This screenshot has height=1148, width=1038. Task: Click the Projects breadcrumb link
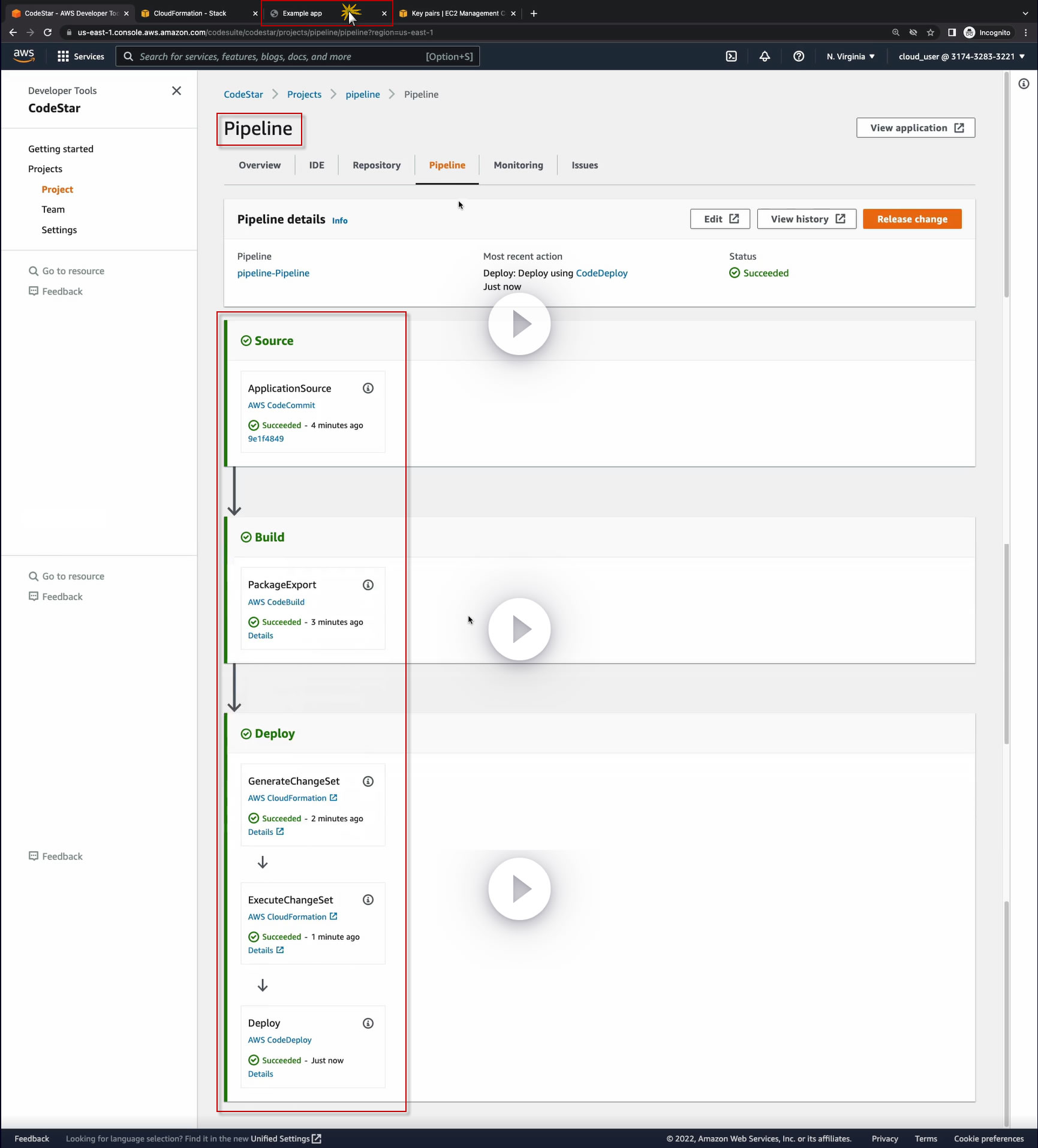coord(304,94)
